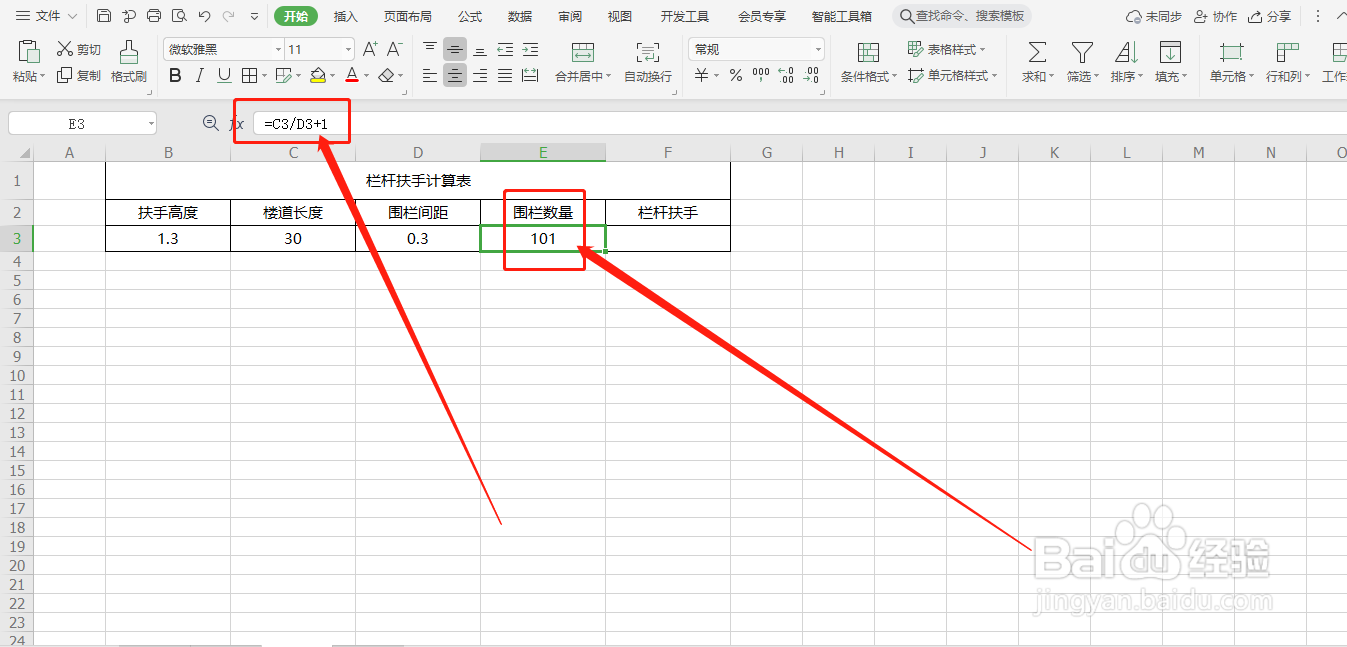The height and width of the screenshot is (647, 1347).
Task: Click the zoom magnifier beside formula bar
Action: click(x=210, y=123)
